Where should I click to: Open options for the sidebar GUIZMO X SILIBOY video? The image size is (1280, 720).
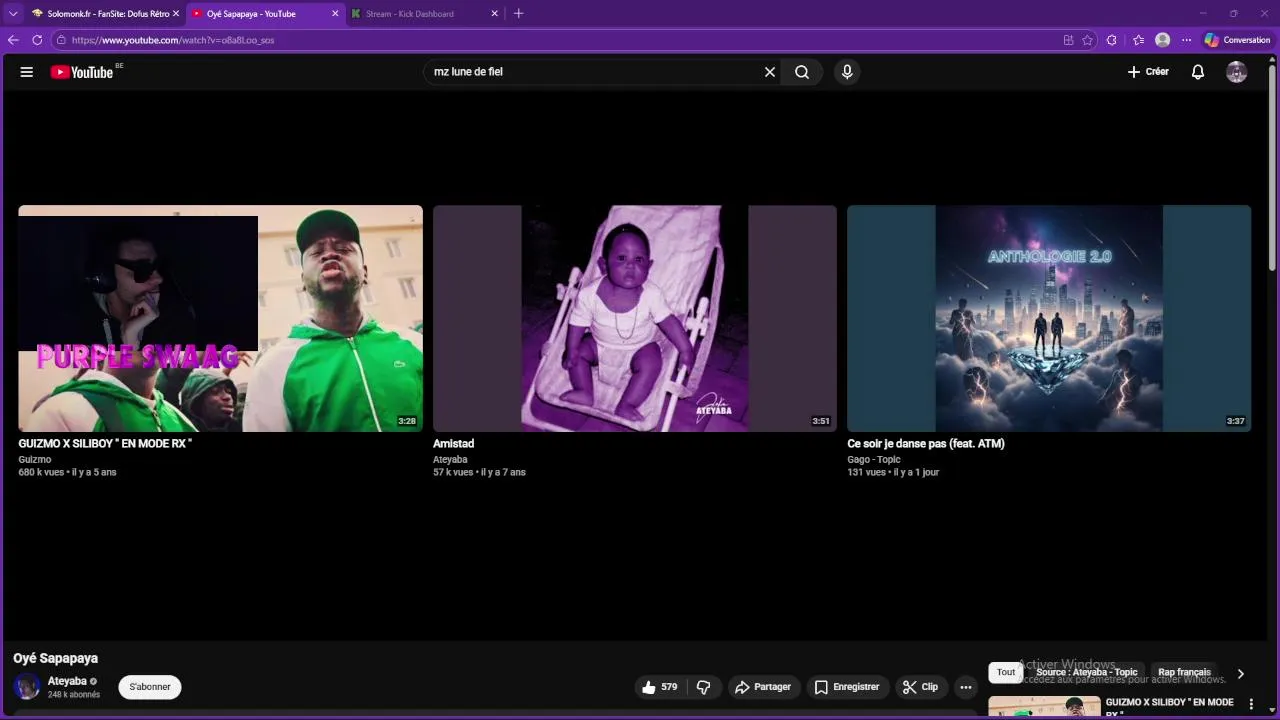tap(1250, 705)
